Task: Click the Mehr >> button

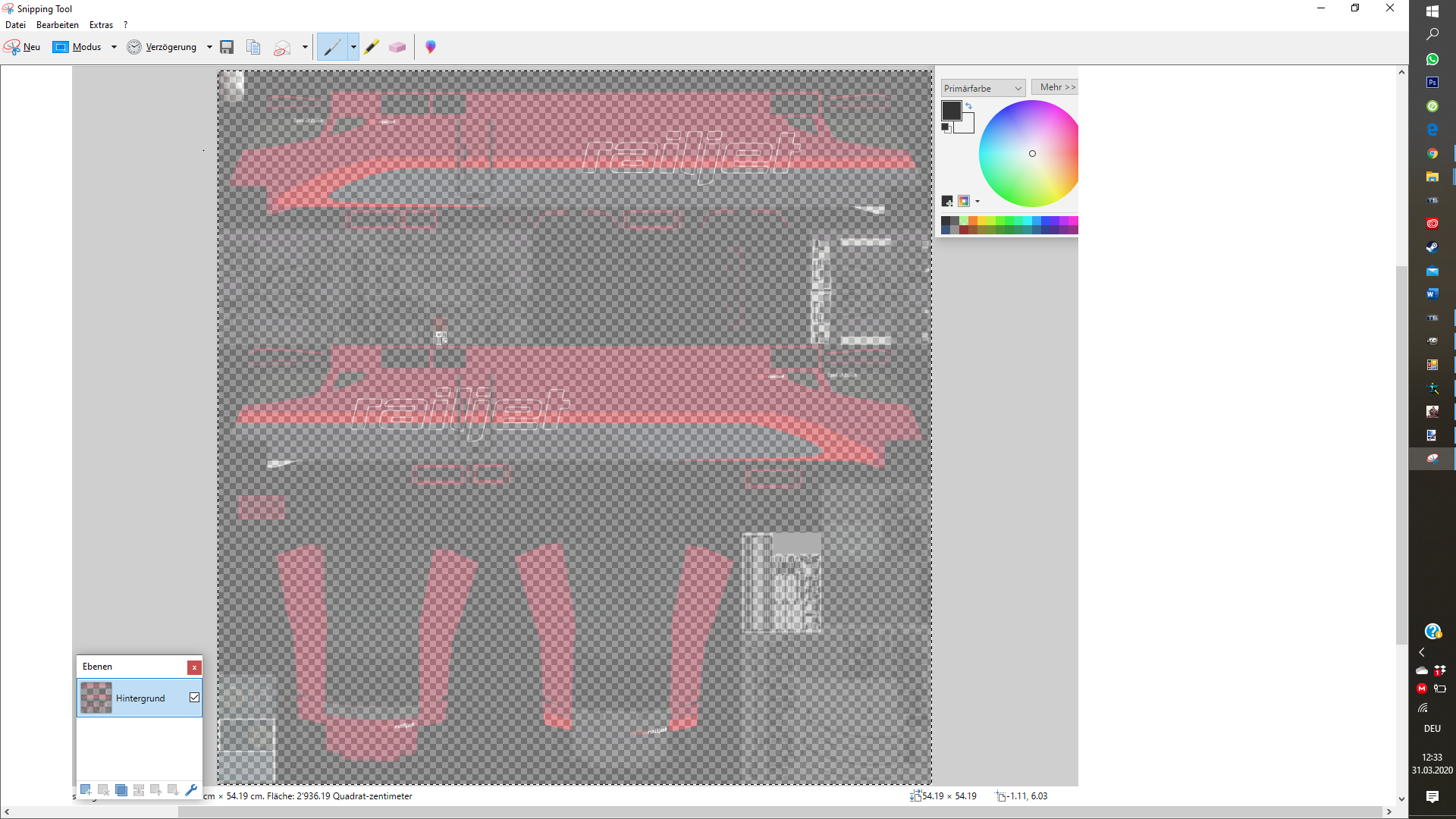Action: pos(1056,87)
